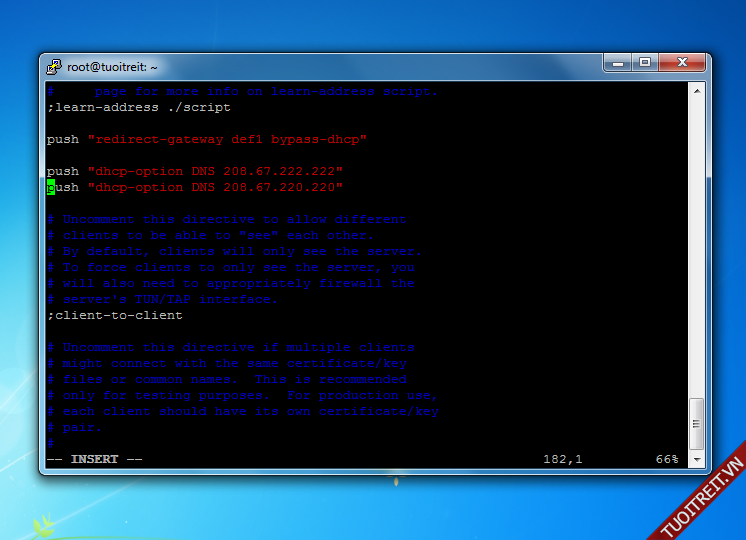The width and height of the screenshot is (746, 540).
Task: Click the line ';learn-address ./script'
Action: 138,108
